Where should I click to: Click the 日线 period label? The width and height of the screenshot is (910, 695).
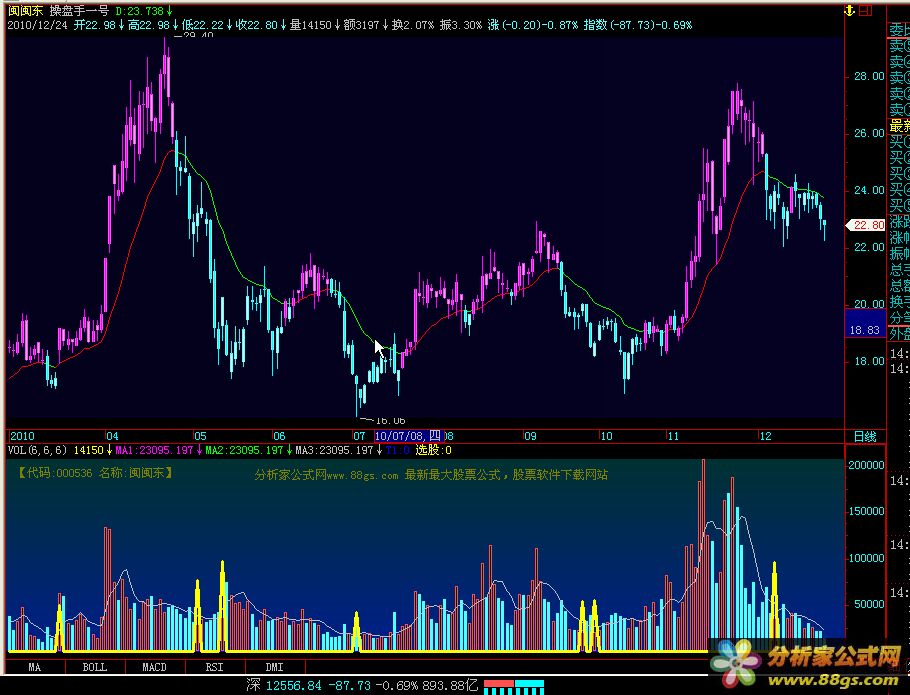[x=865, y=436]
